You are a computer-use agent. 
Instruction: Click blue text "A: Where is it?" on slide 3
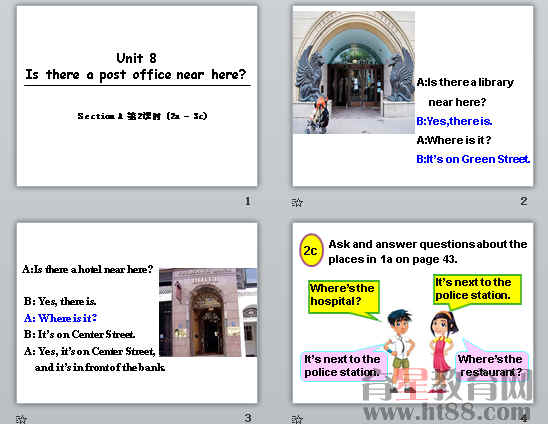(x=60, y=318)
